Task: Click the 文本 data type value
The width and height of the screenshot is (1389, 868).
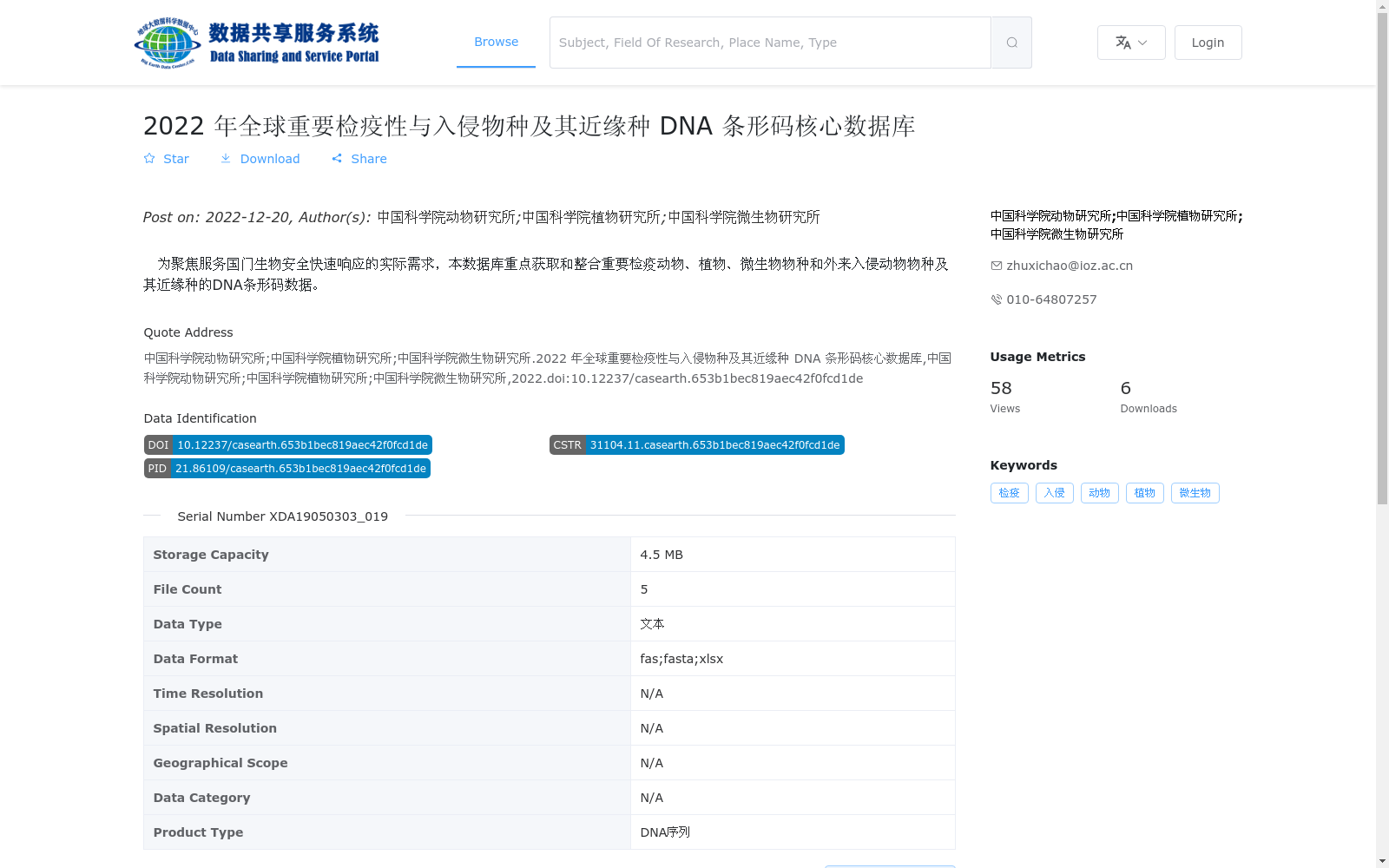Action: [652, 624]
